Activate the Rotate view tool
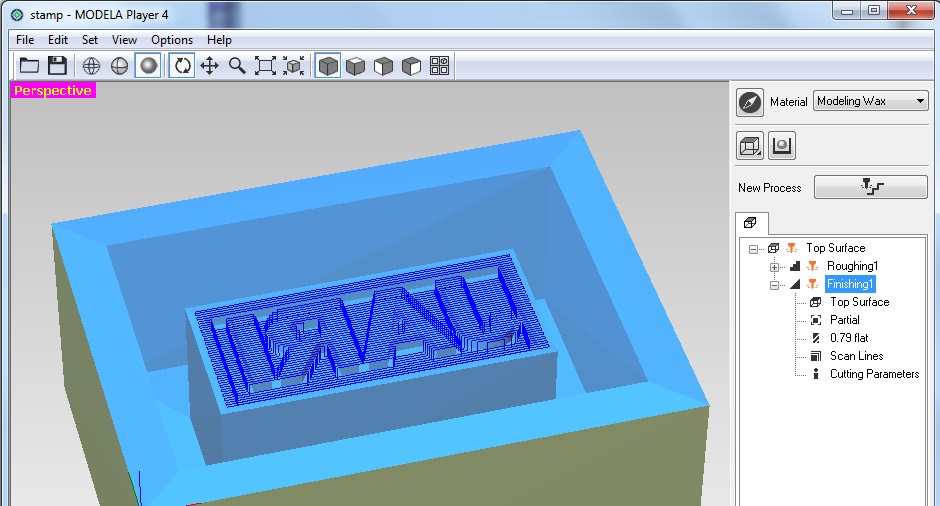Screen dimensions: 940x506 click(x=182, y=65)
